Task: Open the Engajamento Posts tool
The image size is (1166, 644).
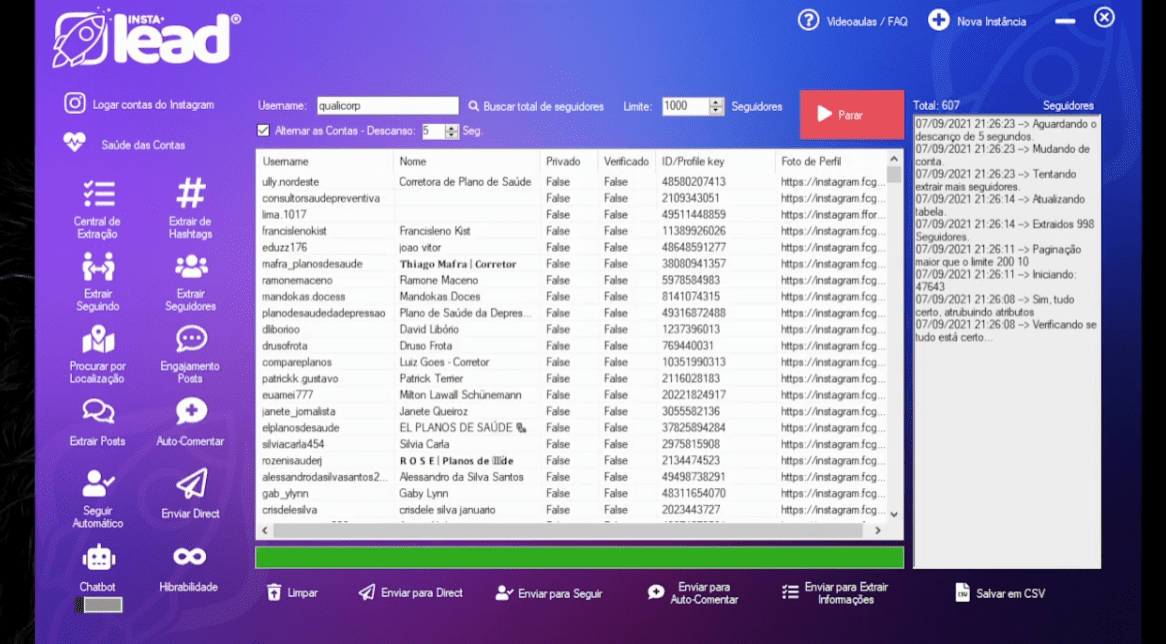Action: (x=190, y=340)
